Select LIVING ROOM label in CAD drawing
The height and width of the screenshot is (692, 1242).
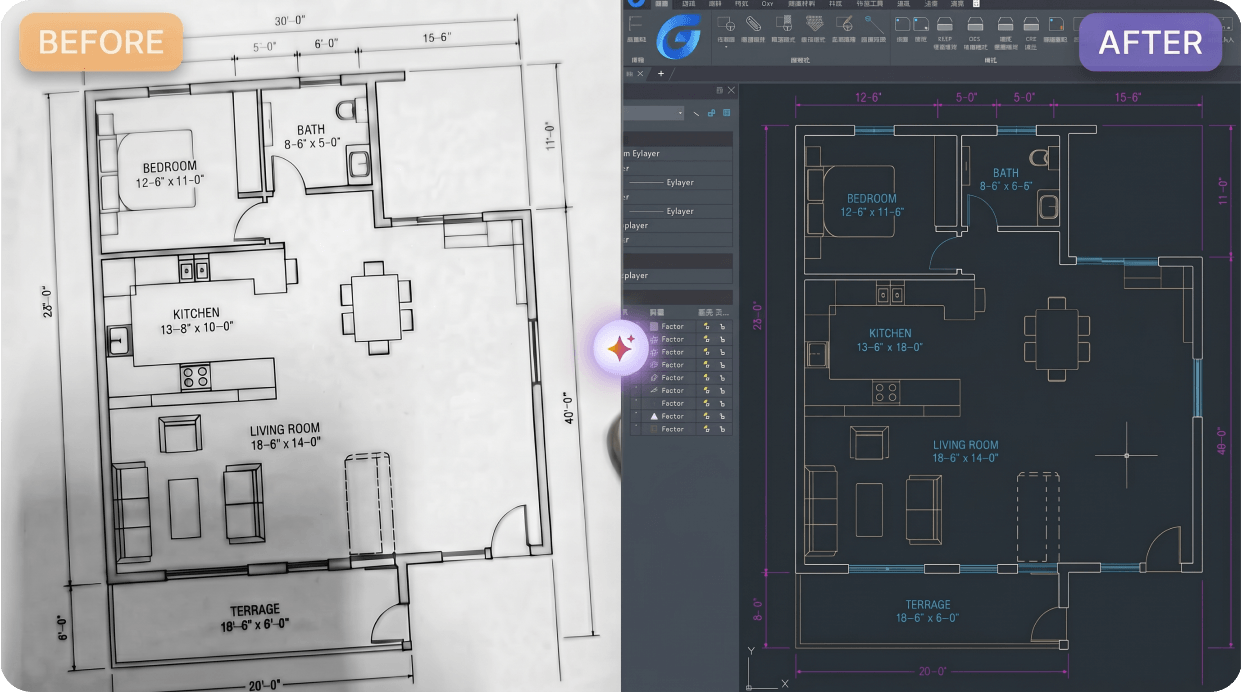[x=966, y=445]
